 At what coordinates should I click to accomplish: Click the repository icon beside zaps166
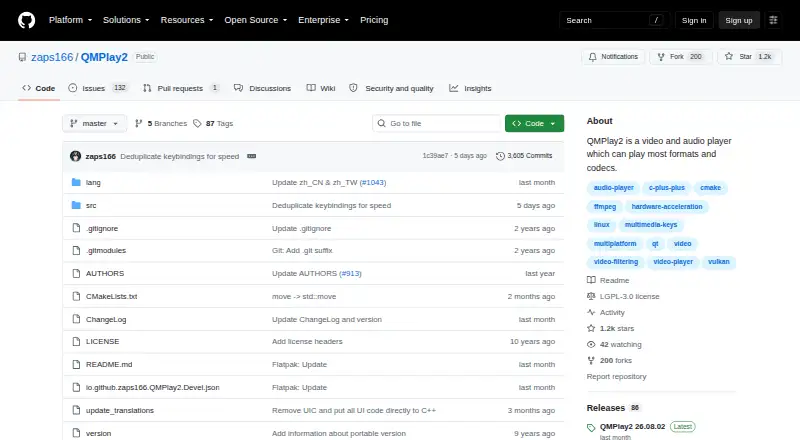point(22,57)
